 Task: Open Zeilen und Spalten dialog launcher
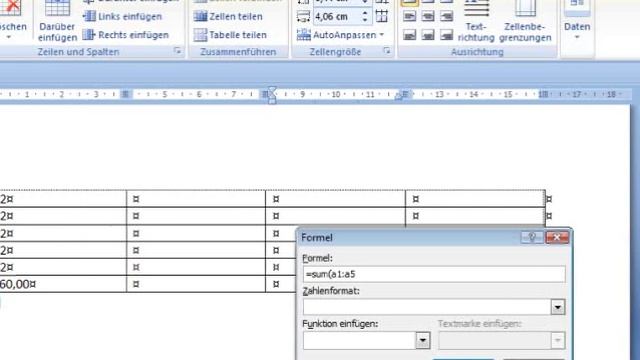(x=177, y=51)
